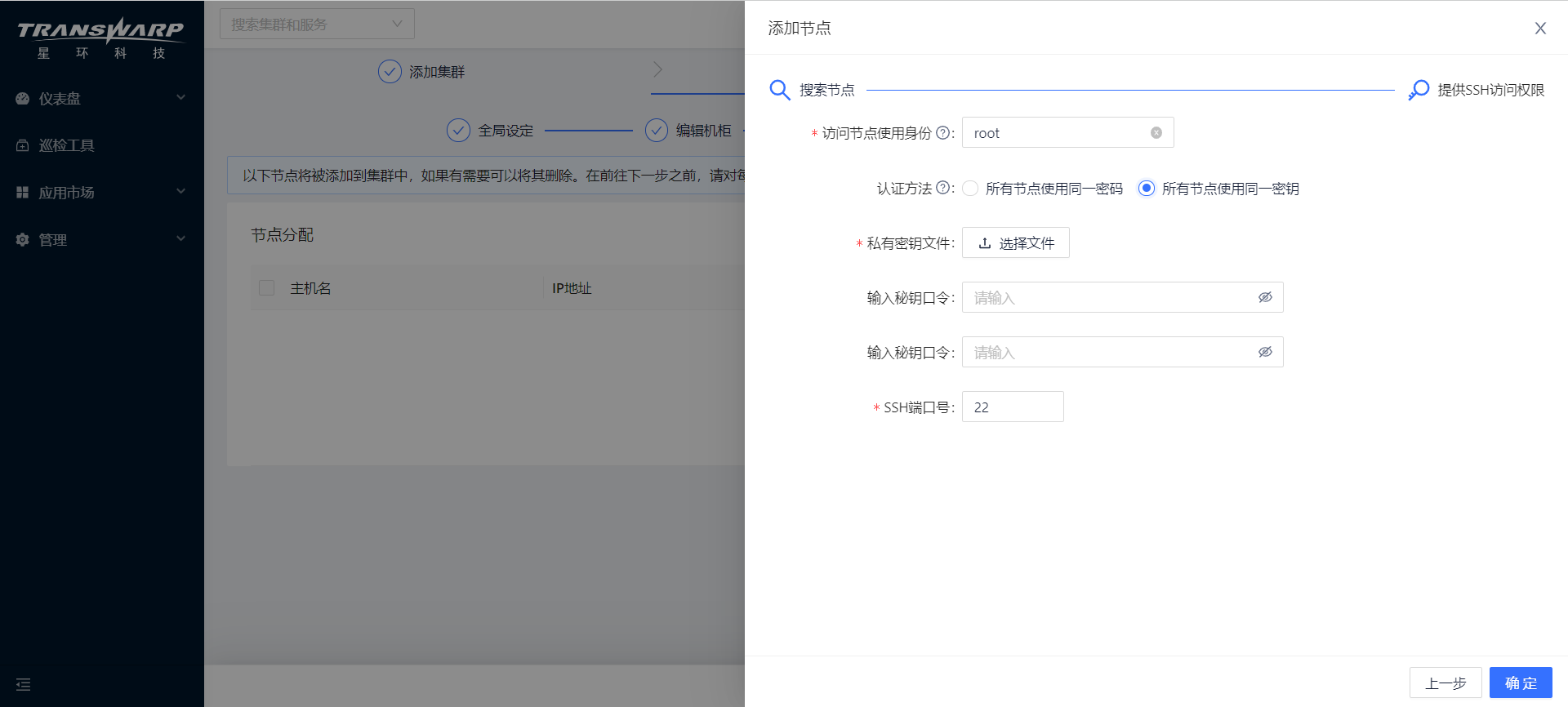Screen dimensions: 1568x707
Task: Open 管理 in the sidebar
Action: point(102,239)
